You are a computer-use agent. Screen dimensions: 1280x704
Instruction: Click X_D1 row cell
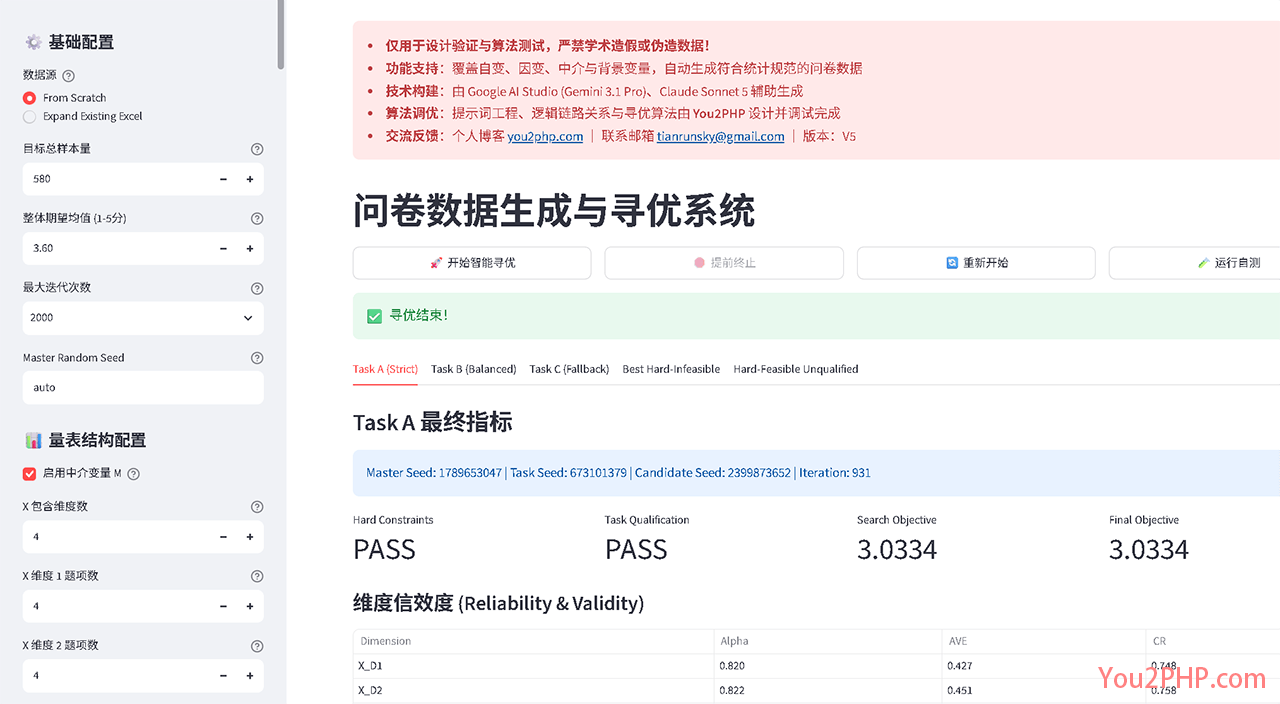[x=533, y=666]
